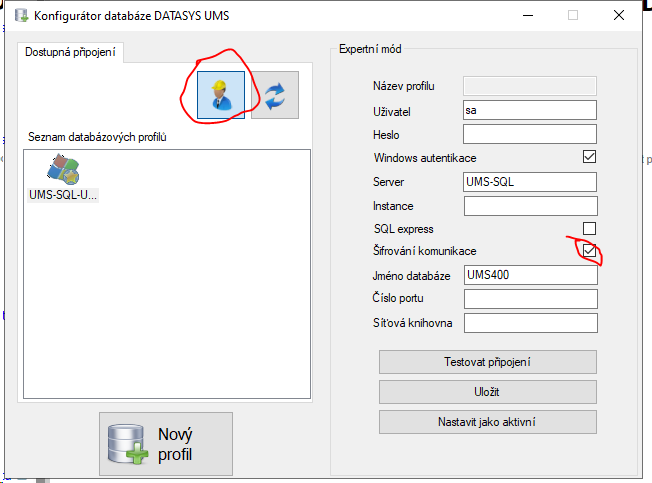The height and width of the screenshot is (483, 652).
Task: Click into the Heslo password field
Action: (x=530, y=134)
